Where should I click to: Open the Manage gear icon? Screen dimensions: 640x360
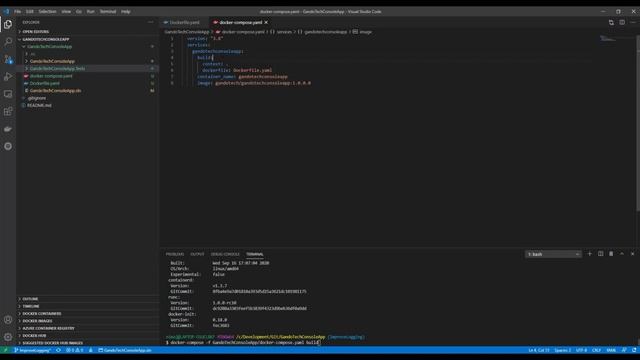[8, 337]
